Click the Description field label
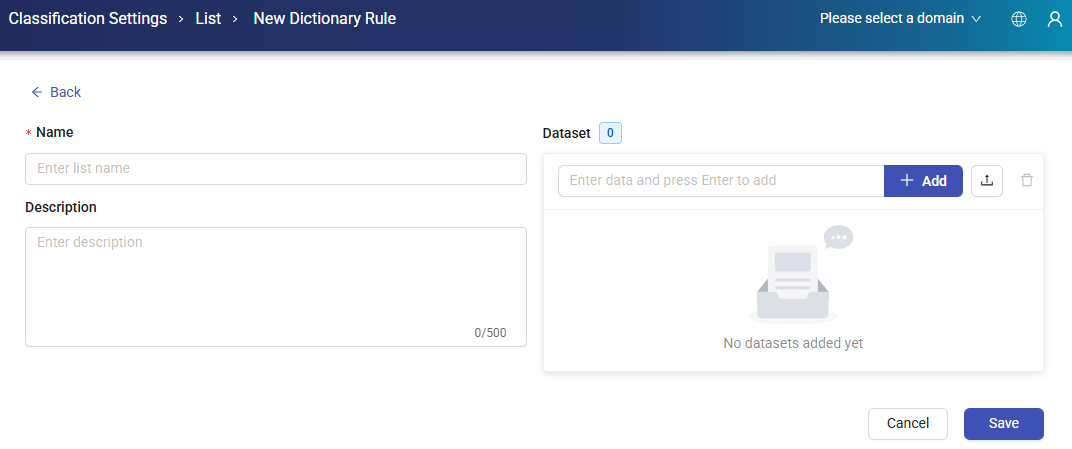 tap(61, 207)
